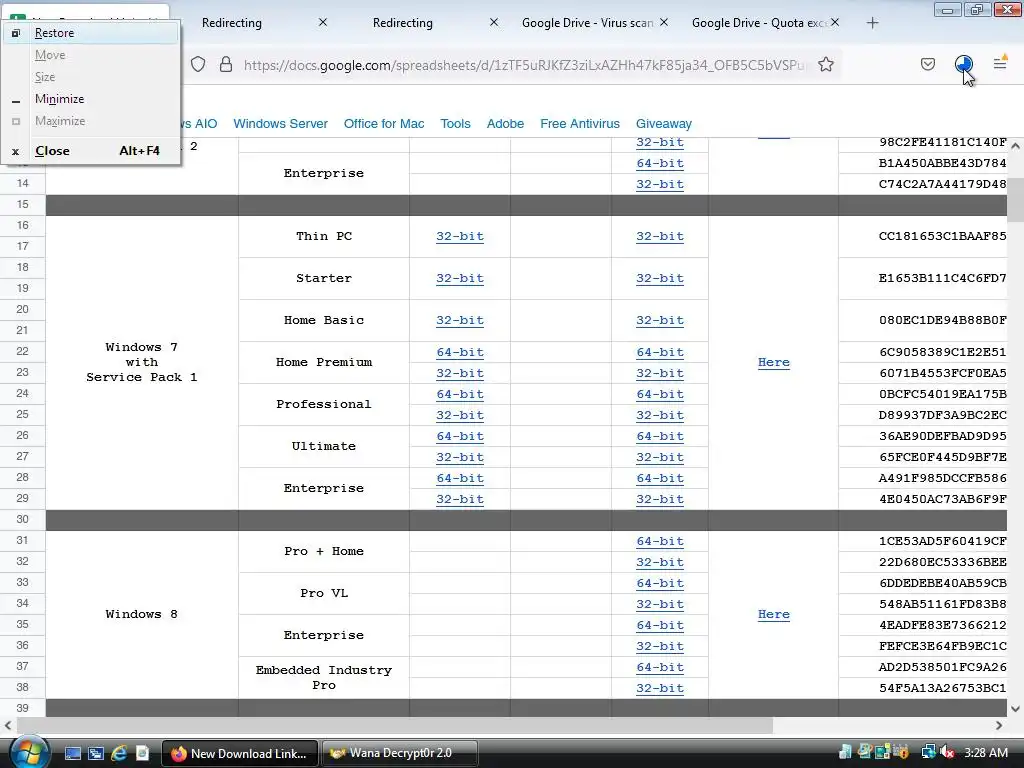Viewport: 1024px width, 768px height.
Task: Click the muted volume tray icon
Action: (948, 753)
